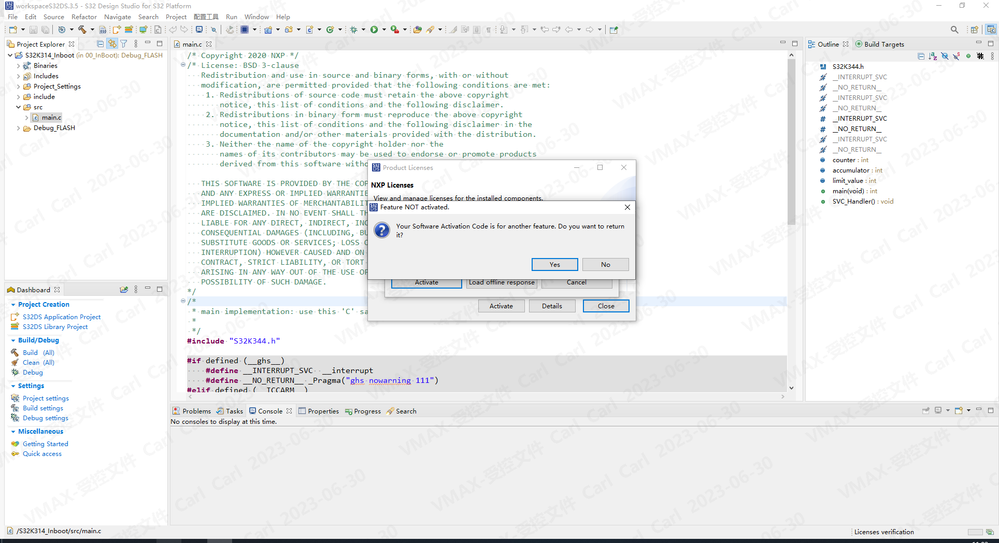Click Build (All) dashboard link
The width and height of the screenshot is (999, 543).
pyautogui.click(x=38, y=352)
